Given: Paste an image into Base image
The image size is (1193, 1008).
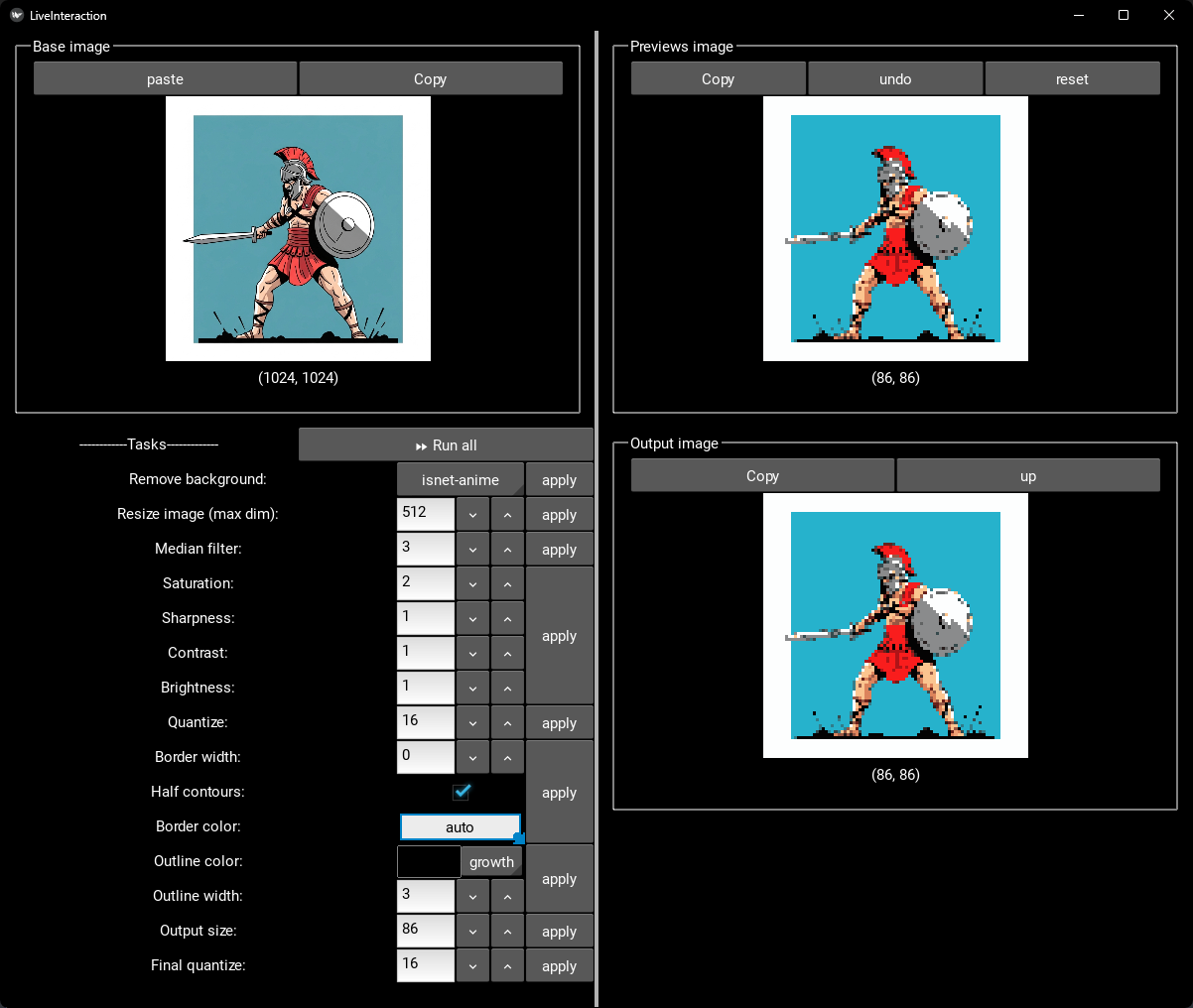Looking at the screenshot, I should pyautogui.click(x=165, y=79).
